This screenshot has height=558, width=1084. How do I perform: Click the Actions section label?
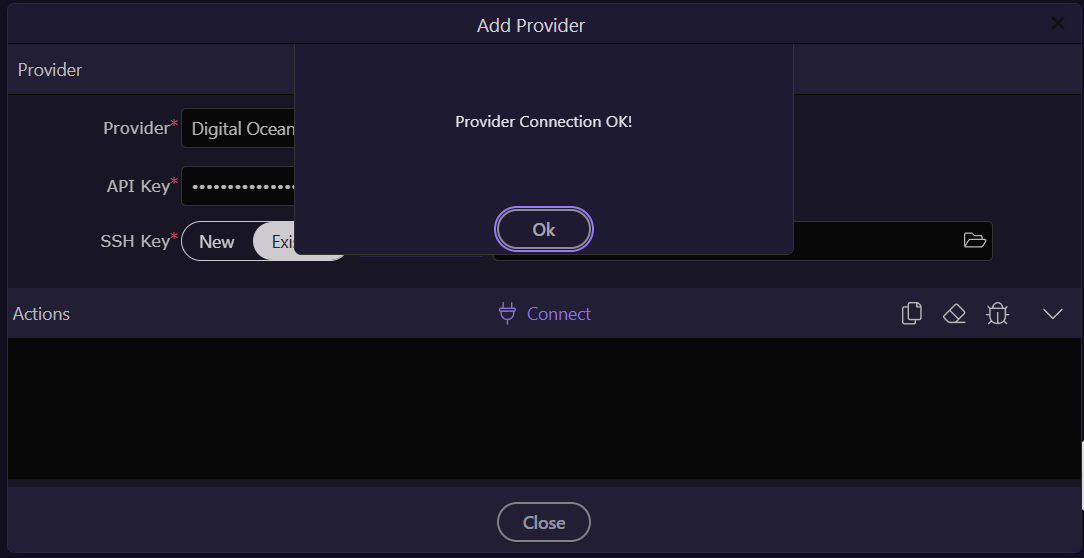(x=41, y=314)
